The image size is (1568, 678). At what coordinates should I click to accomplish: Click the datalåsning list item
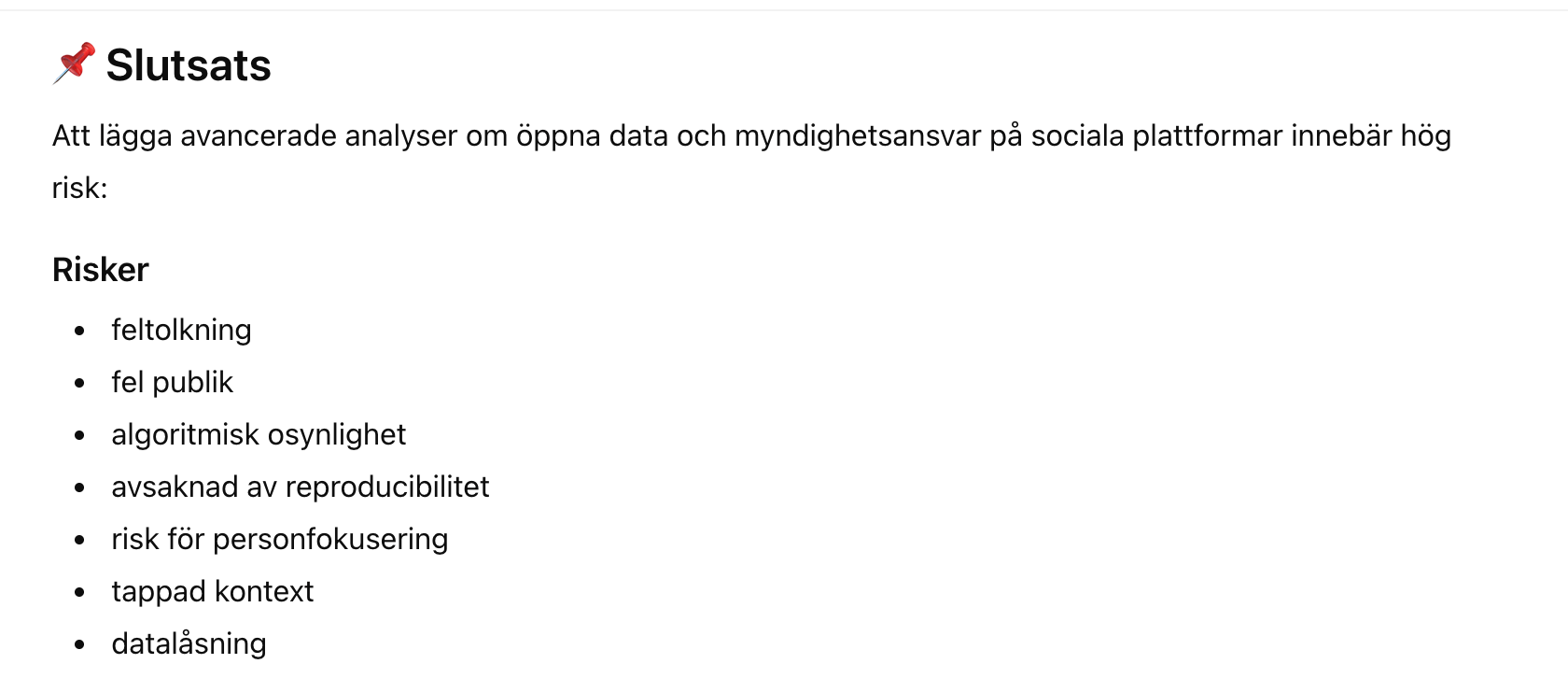coord(189,643)
